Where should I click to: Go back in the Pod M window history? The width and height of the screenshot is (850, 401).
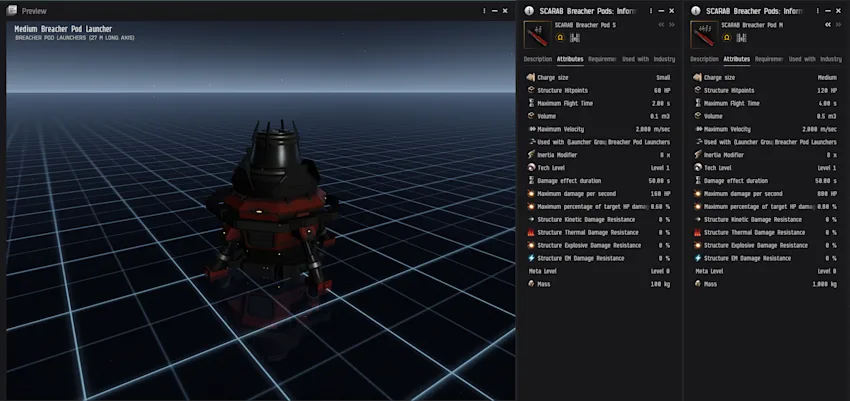click(828, 25)
